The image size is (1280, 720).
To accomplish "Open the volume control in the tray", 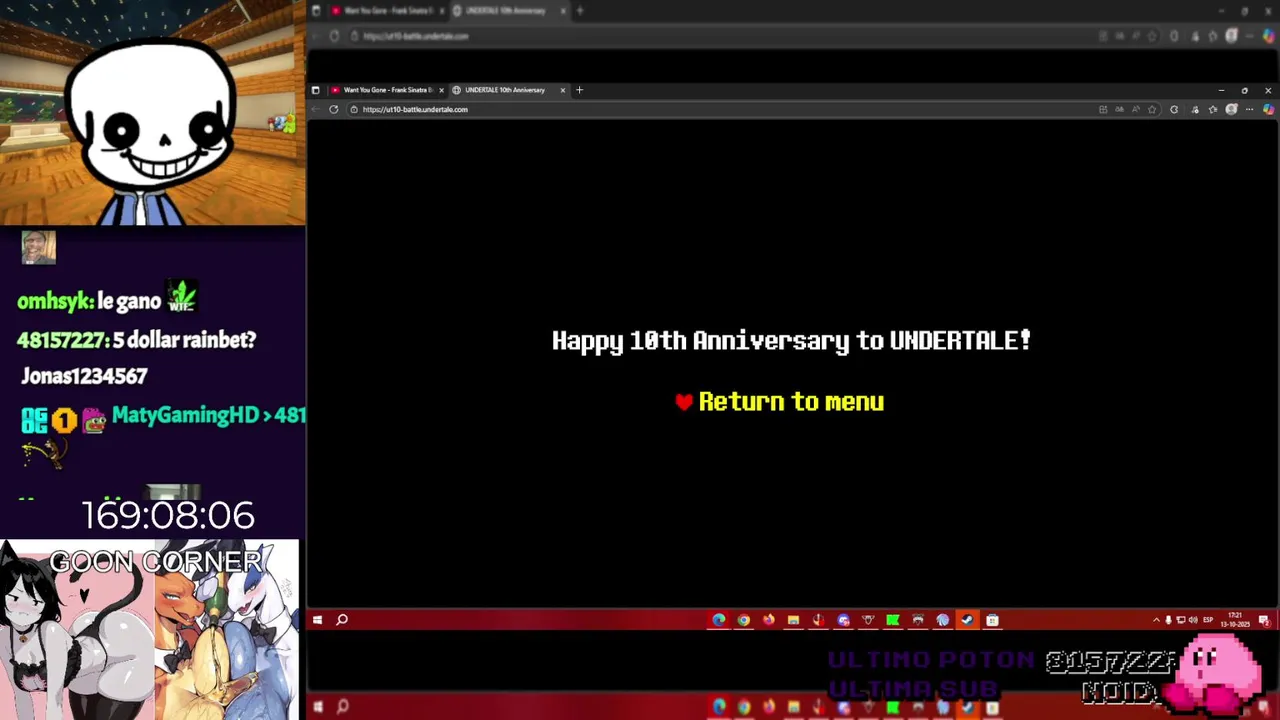I will coord(1193,620).
